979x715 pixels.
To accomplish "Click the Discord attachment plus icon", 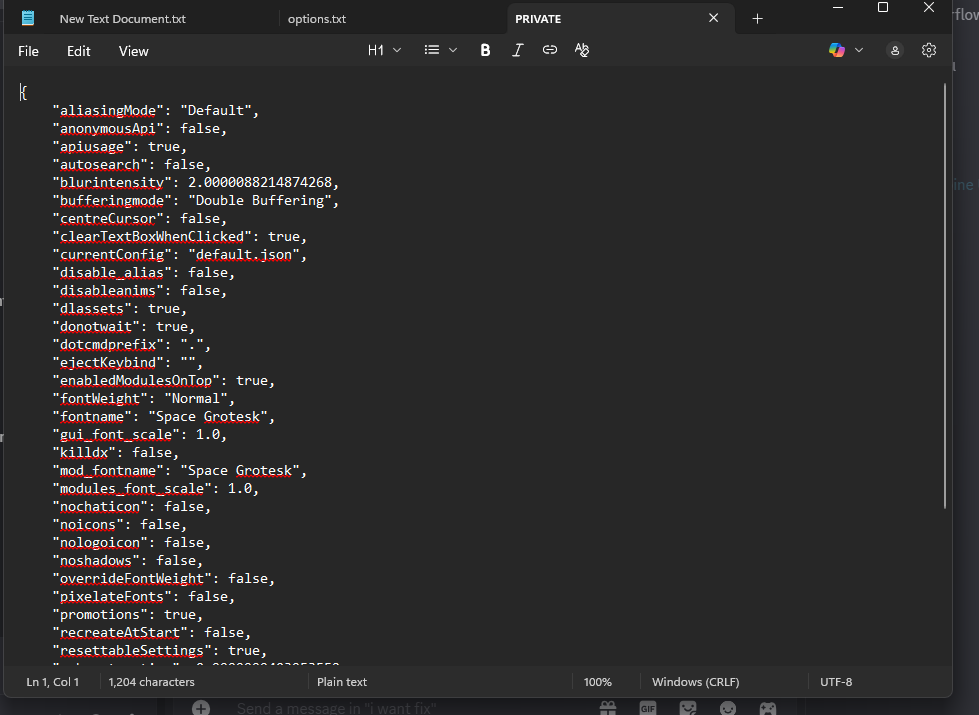I will 200,708.
